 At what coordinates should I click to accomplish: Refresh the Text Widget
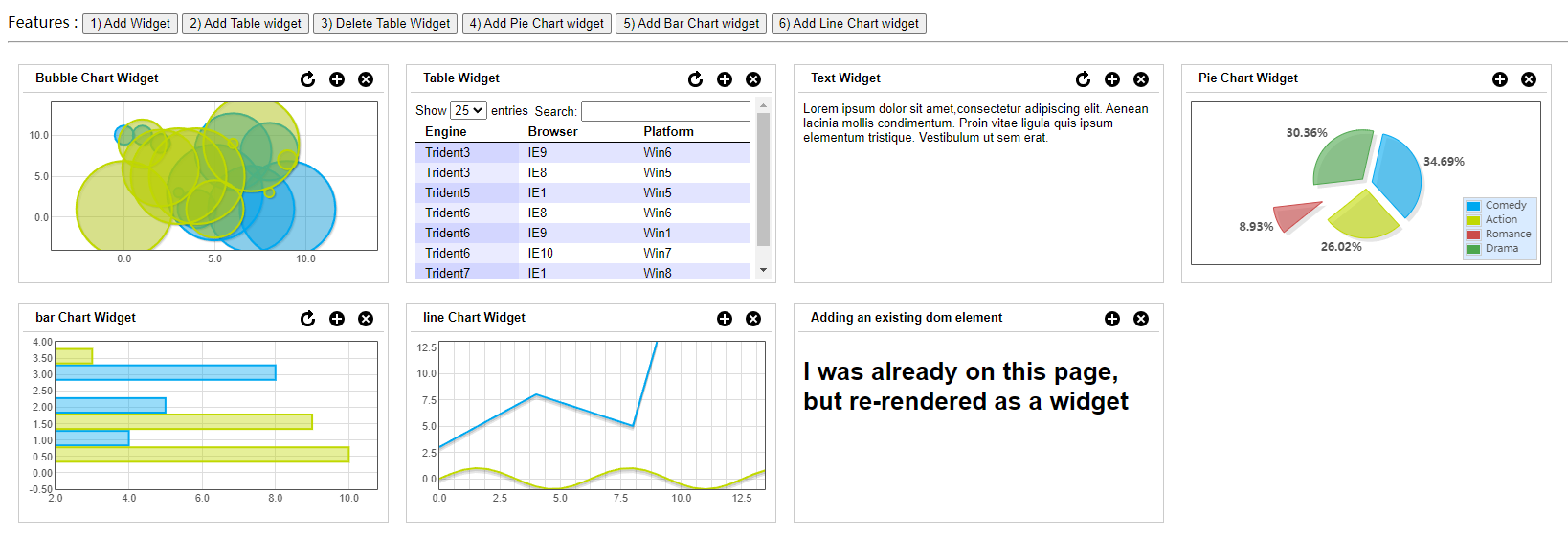pos(1083,79)
